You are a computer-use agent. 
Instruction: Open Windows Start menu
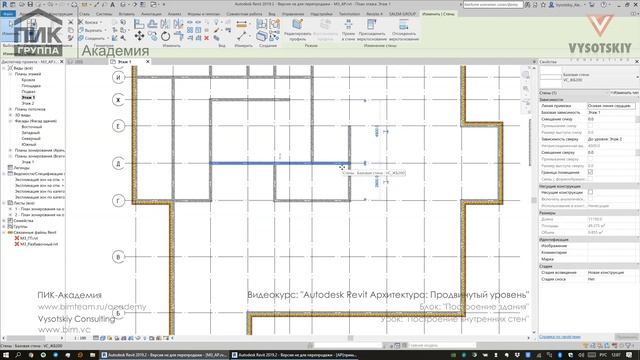coord(6,355)
